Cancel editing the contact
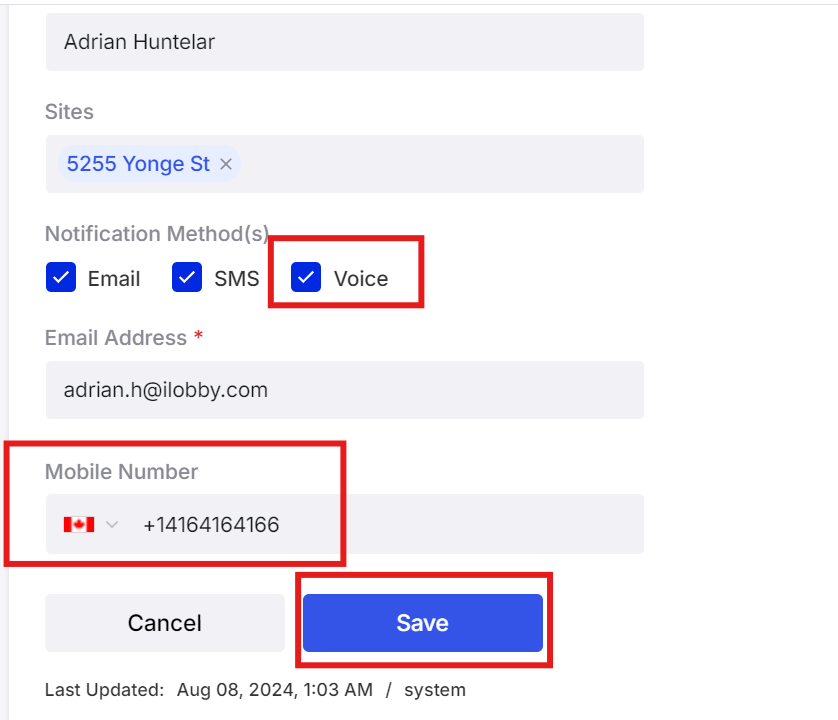838x720 pixels. [165, 623]
